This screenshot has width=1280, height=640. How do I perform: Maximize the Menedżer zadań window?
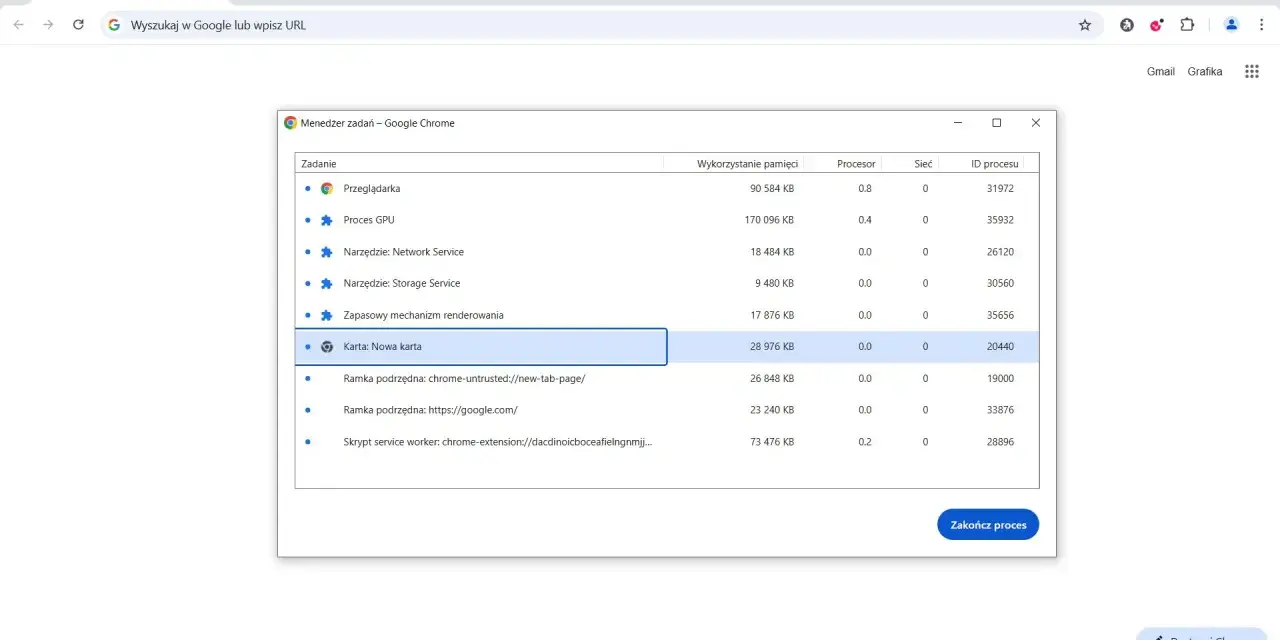point(996,123)
